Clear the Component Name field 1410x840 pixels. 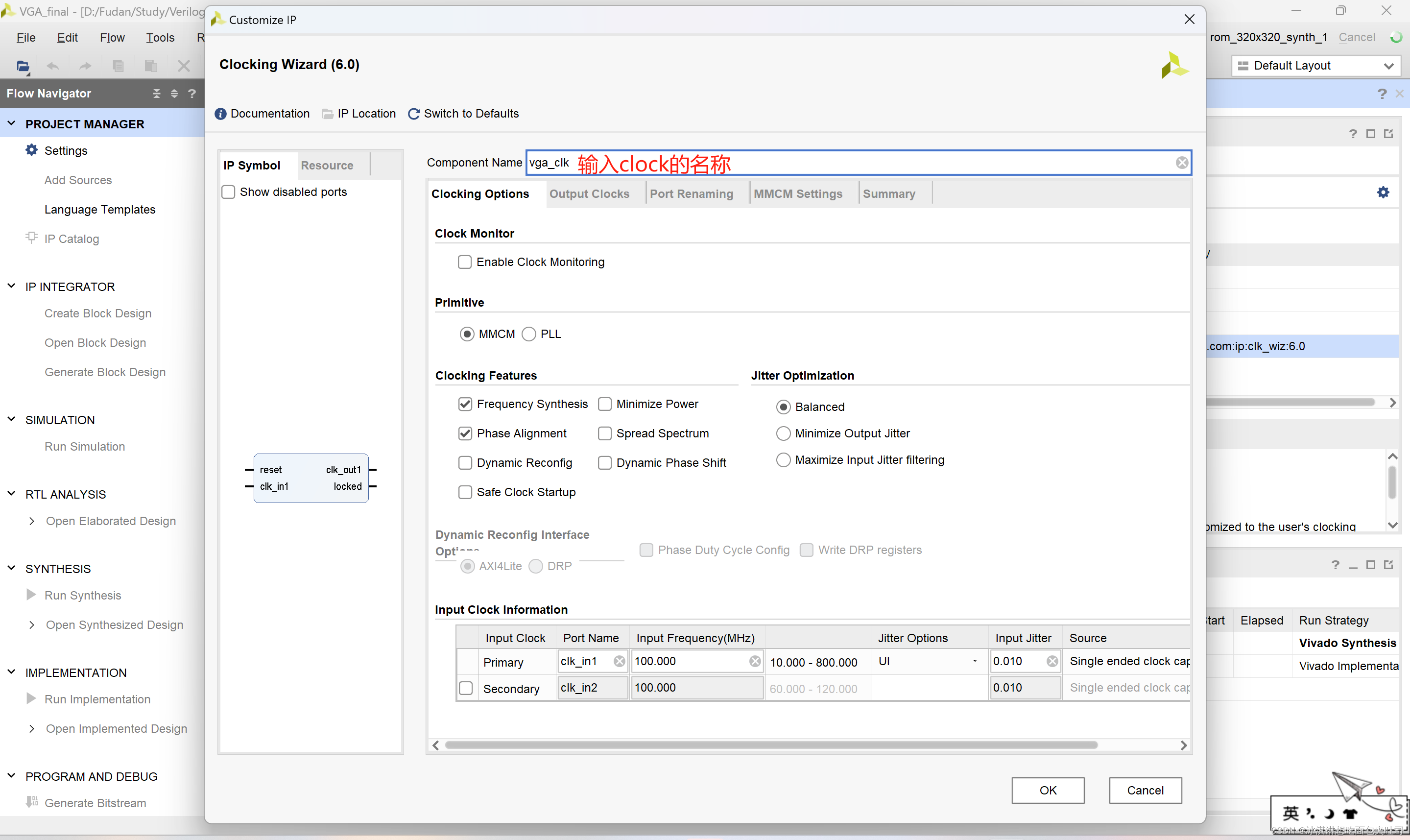pos(1182,163)
